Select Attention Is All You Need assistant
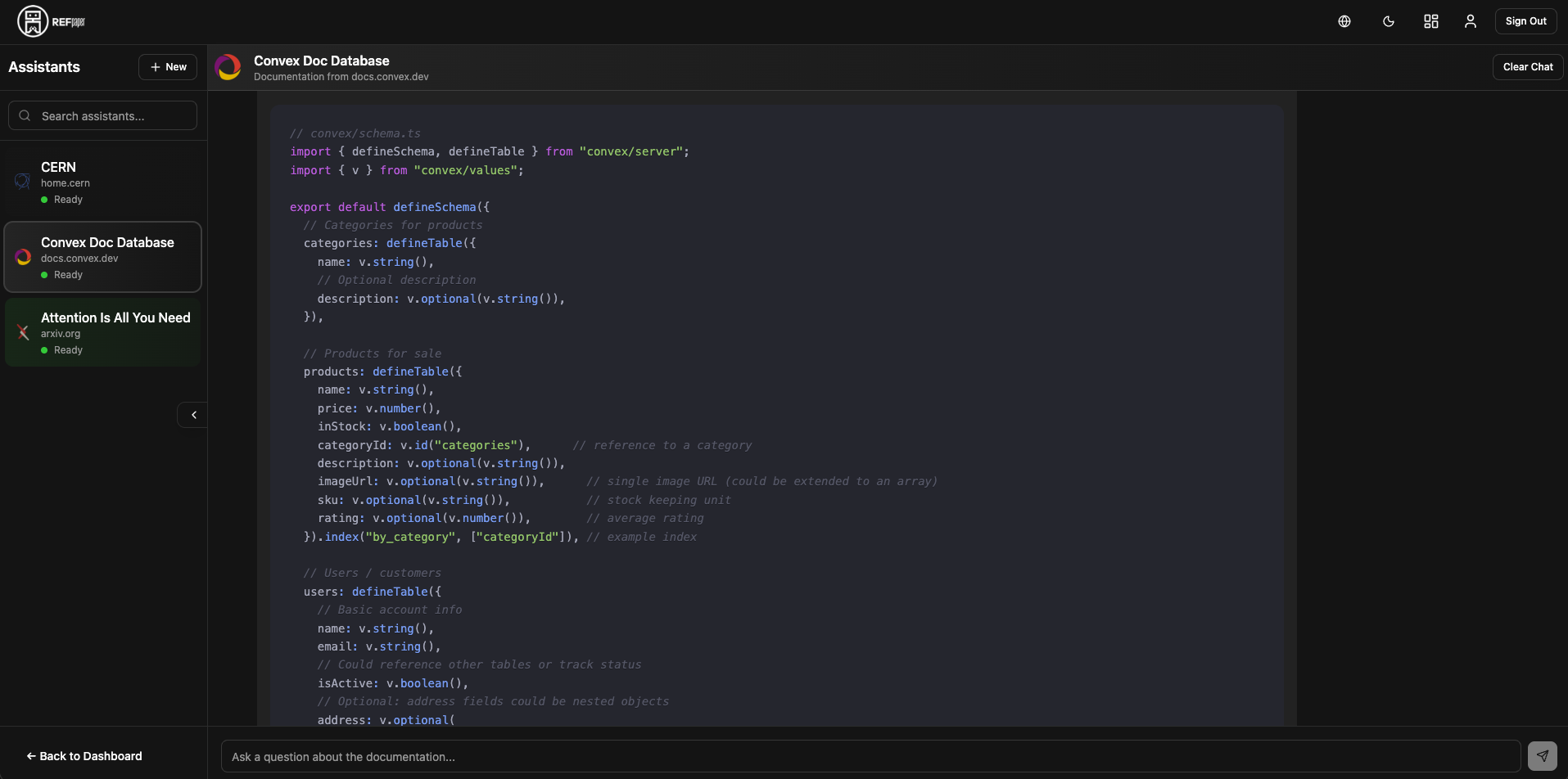This screenshot has height=779, width=1568. [x=103, y=332]
